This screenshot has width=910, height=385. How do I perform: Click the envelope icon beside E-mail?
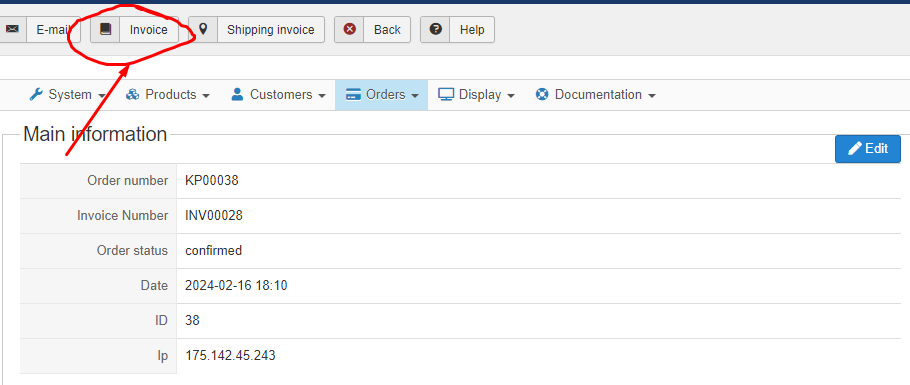click(x=12, y=30)
